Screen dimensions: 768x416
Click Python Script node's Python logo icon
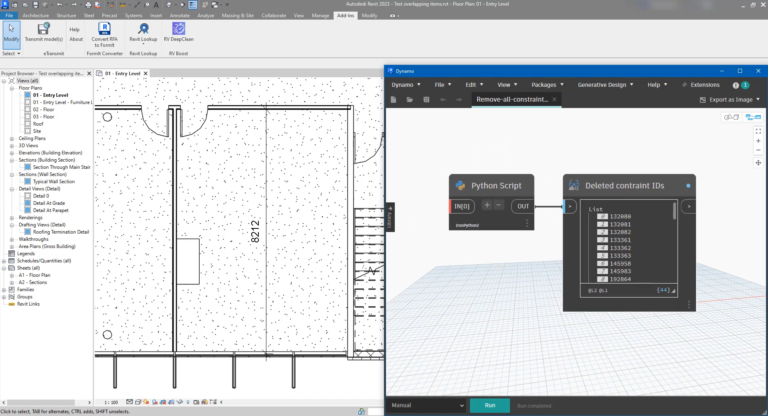(460, 185)
